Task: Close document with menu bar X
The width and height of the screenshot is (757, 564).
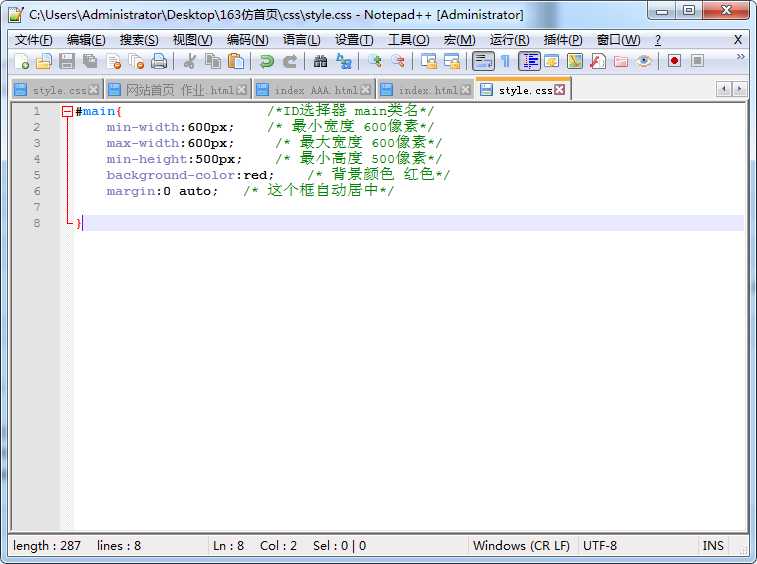Action: pyautogui.click(x=738, y=40)
